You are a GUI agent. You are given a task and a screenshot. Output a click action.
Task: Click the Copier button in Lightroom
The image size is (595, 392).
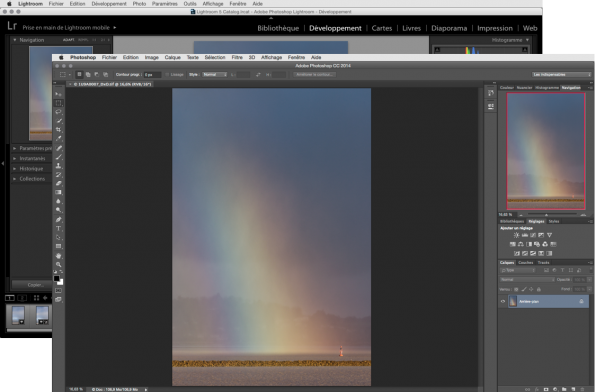35,285
